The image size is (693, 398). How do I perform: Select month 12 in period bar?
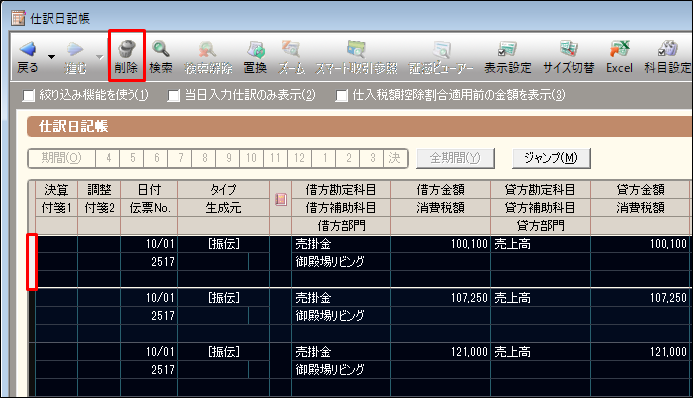[x=300, y=158]
